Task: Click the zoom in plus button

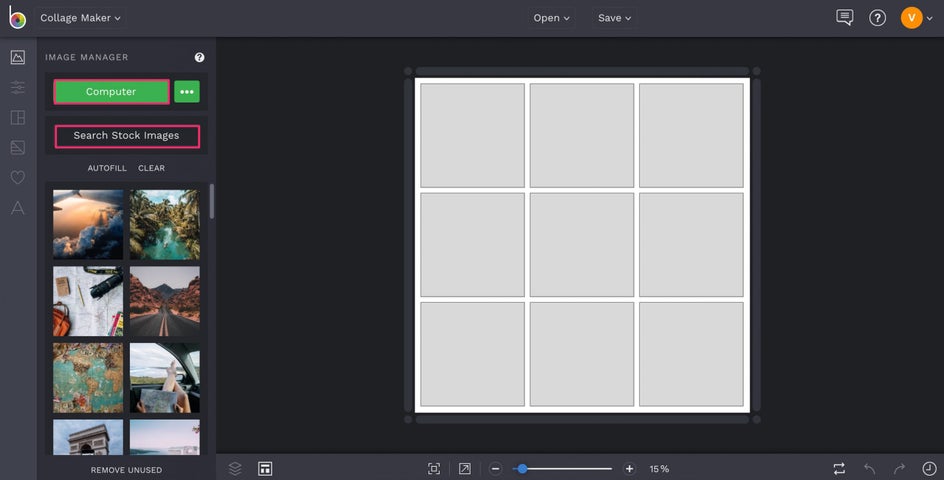Action: (629, 469)
